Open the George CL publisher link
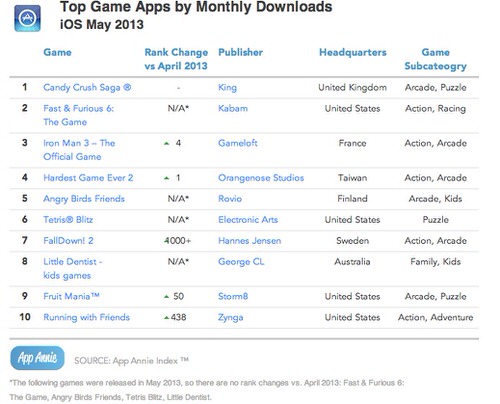 (x=241, y=262)
